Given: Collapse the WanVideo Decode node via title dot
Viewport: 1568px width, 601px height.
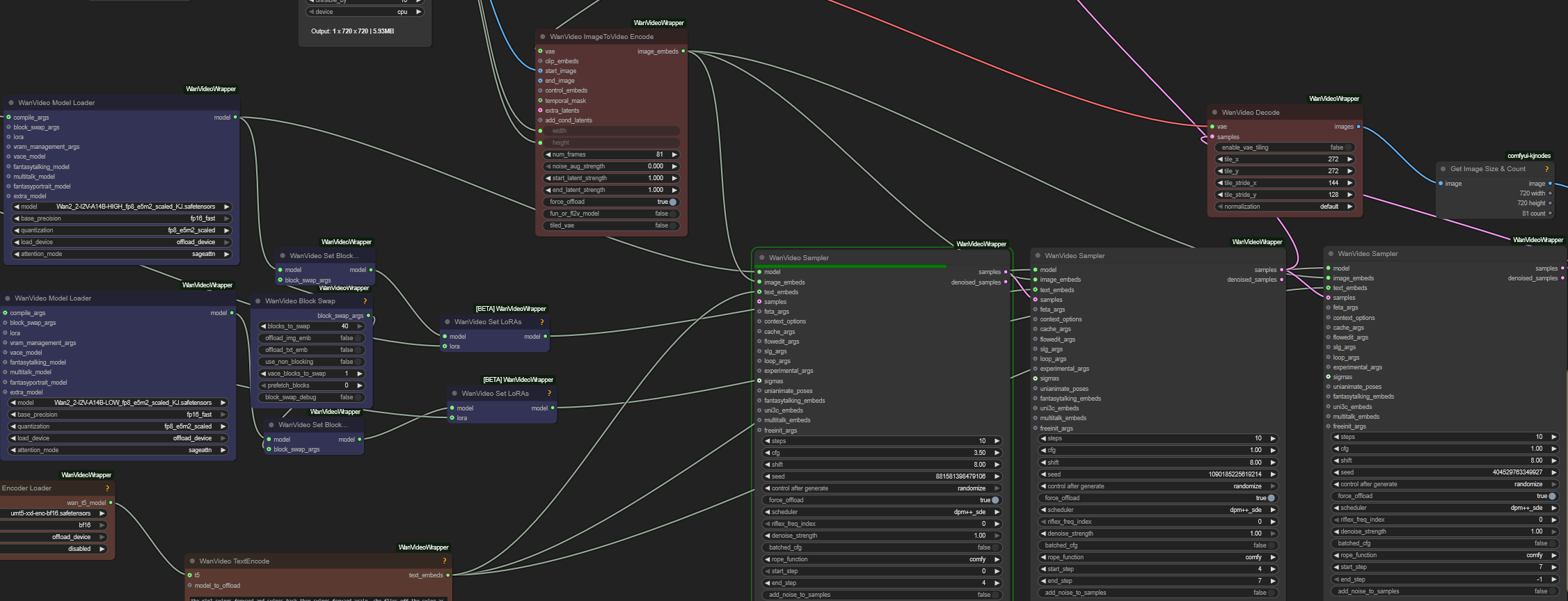Looking at the screenshot, I should [x=1214, y=113].
